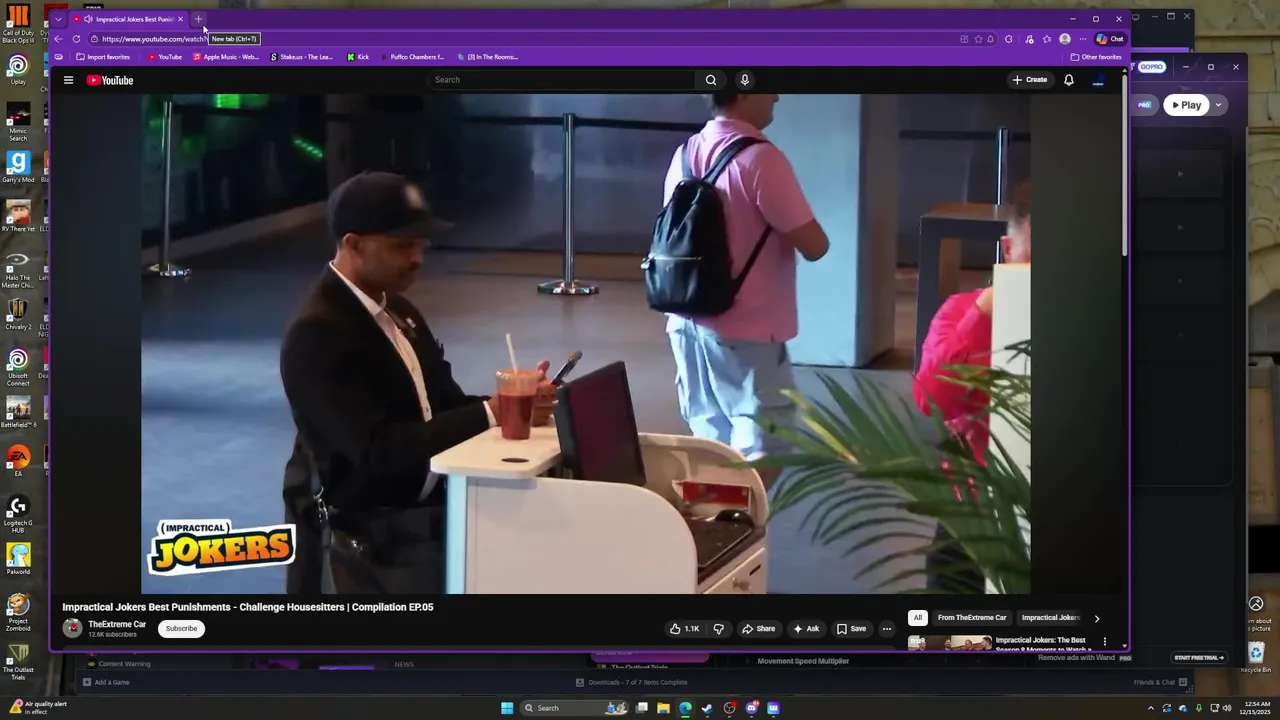The height and width of the screenshot is (720, 1280).
Task: Open browser extensions icon
Action: (x=1009, y=39)
